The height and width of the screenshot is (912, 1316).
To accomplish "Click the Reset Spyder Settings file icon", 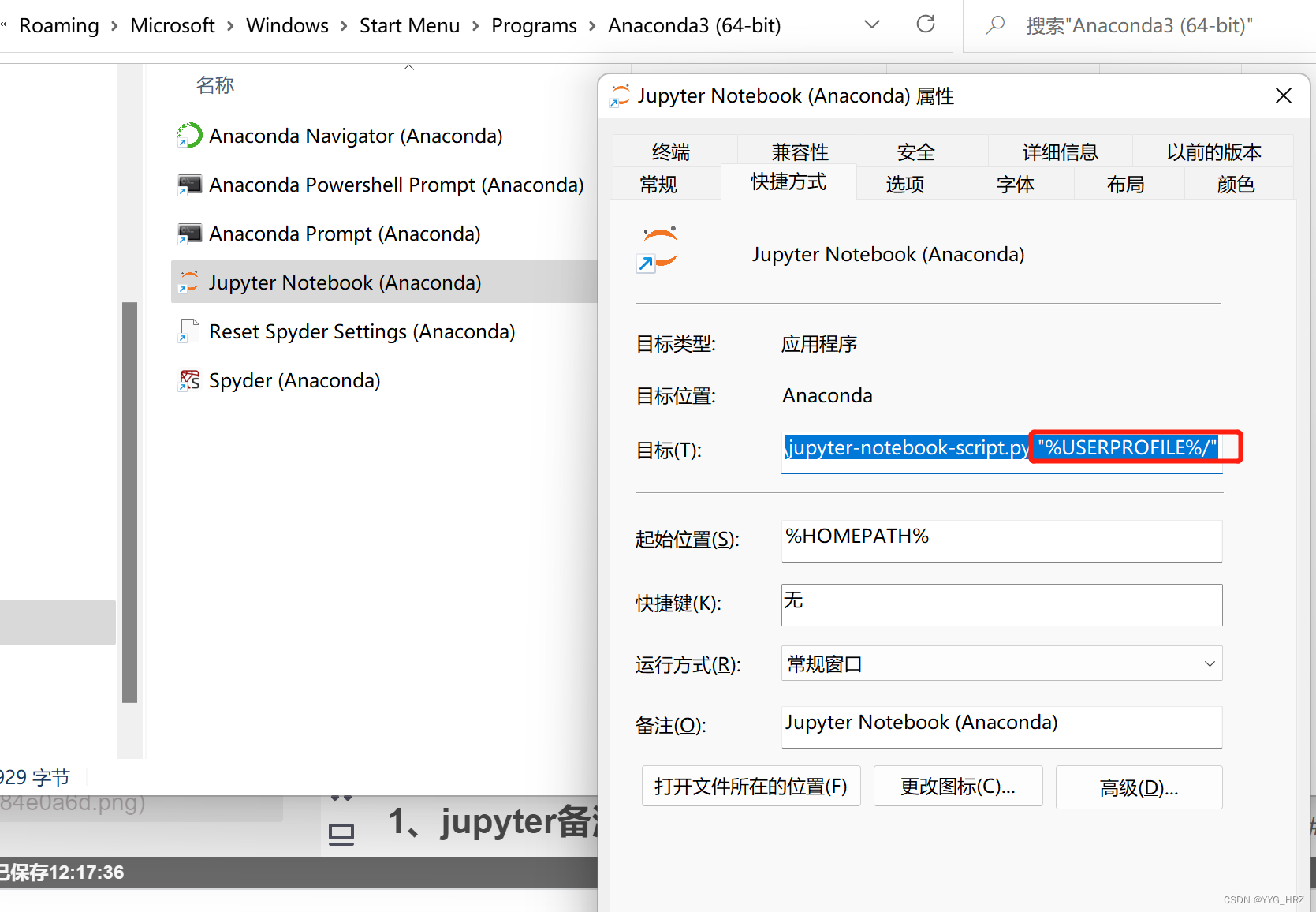I will point(189,331).
